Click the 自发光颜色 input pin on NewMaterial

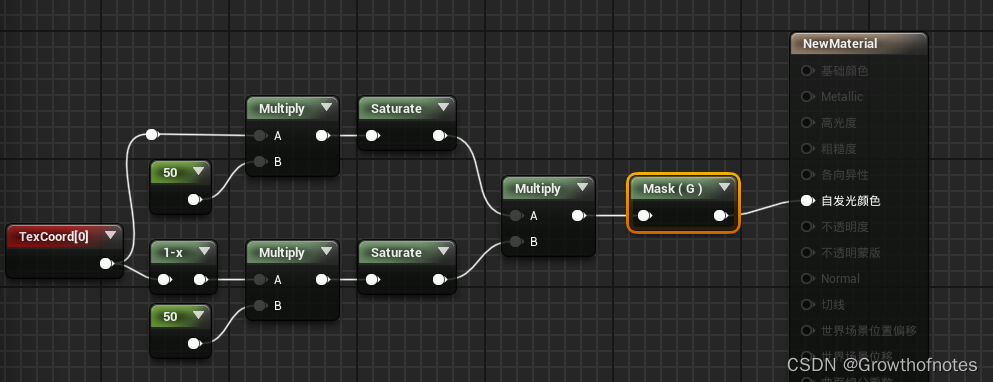point(807,201)
